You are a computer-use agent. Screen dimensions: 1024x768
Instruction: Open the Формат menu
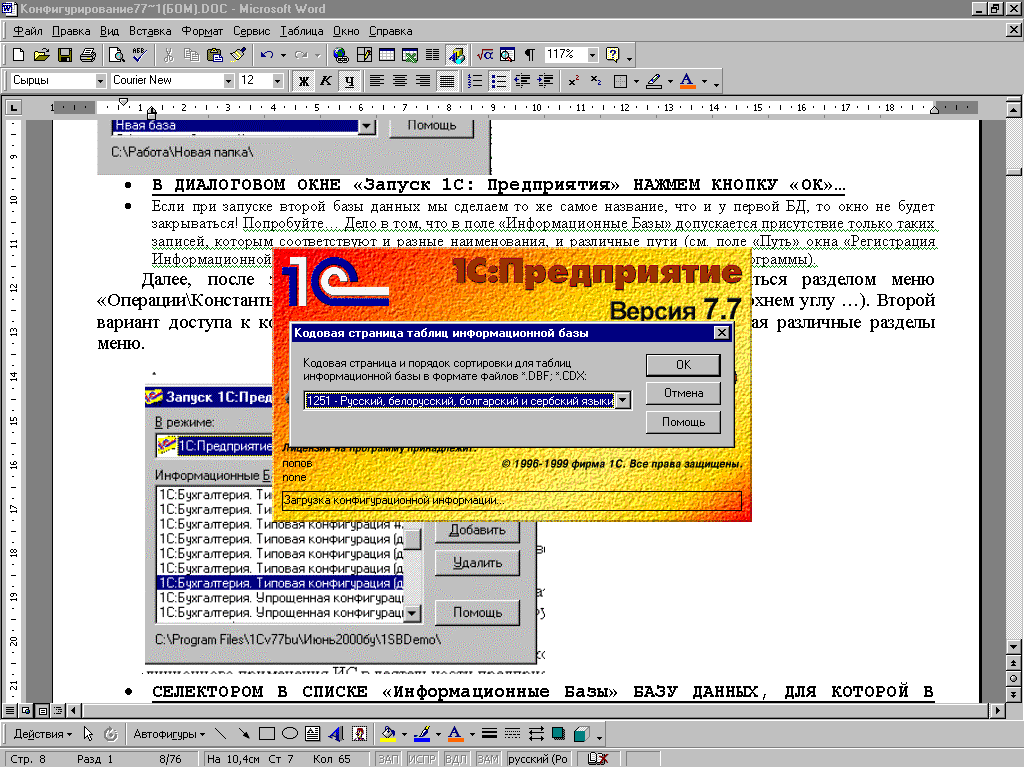tap(202, 31)
